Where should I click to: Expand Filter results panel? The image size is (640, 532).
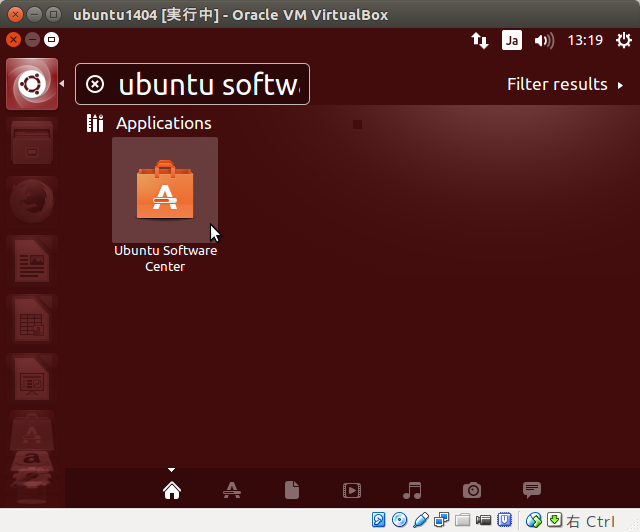[x=565, y=85]
